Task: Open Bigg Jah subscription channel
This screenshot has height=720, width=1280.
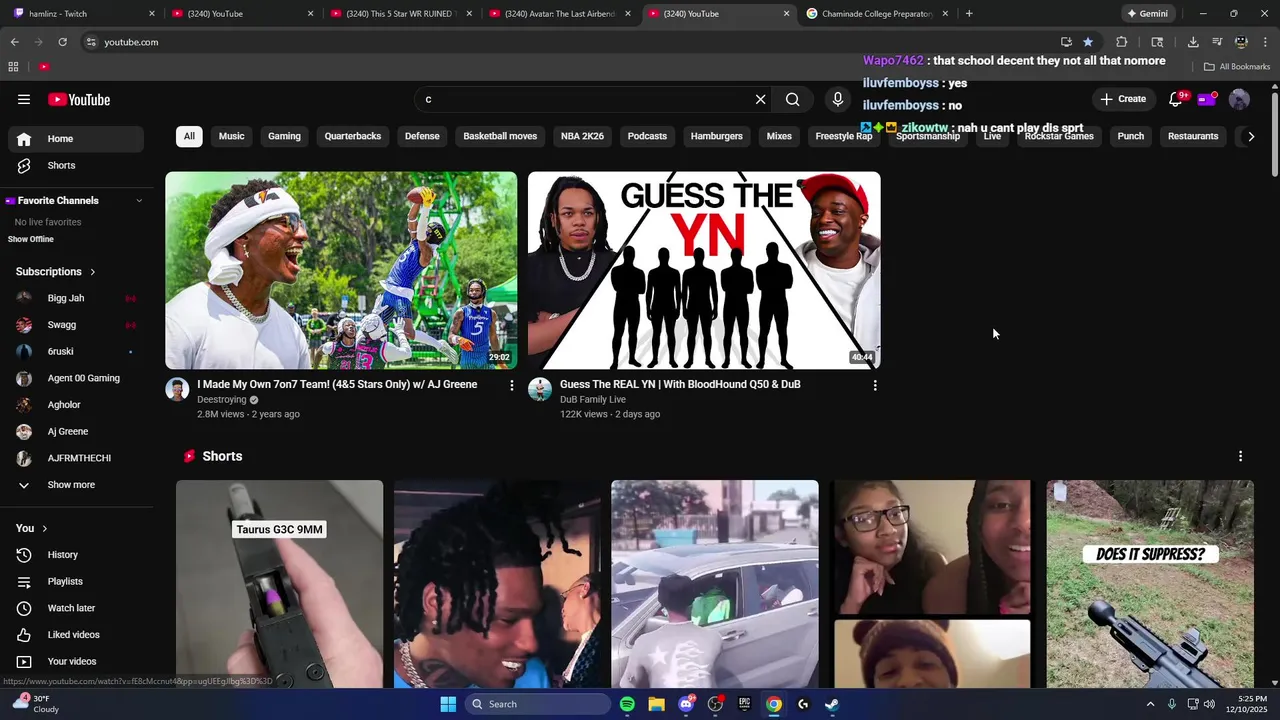Action: coord(76,298)
